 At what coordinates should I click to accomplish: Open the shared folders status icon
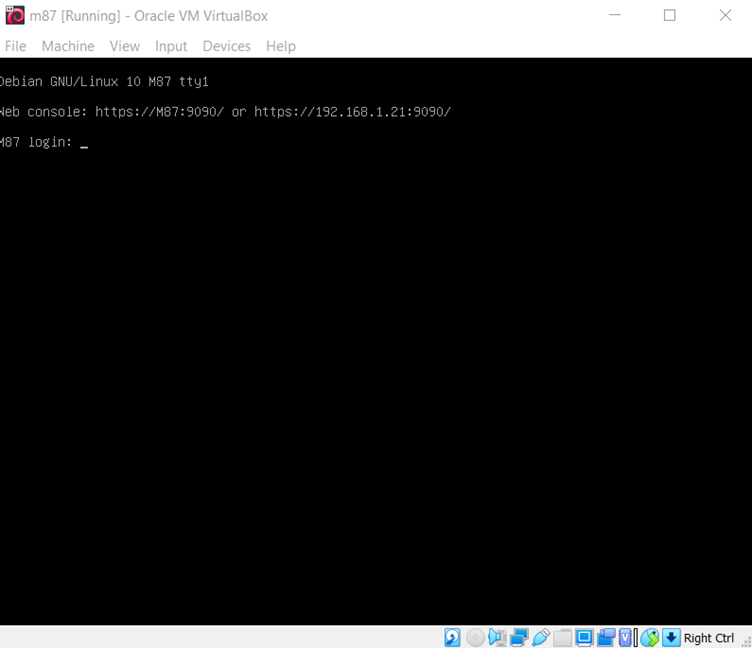563,637
